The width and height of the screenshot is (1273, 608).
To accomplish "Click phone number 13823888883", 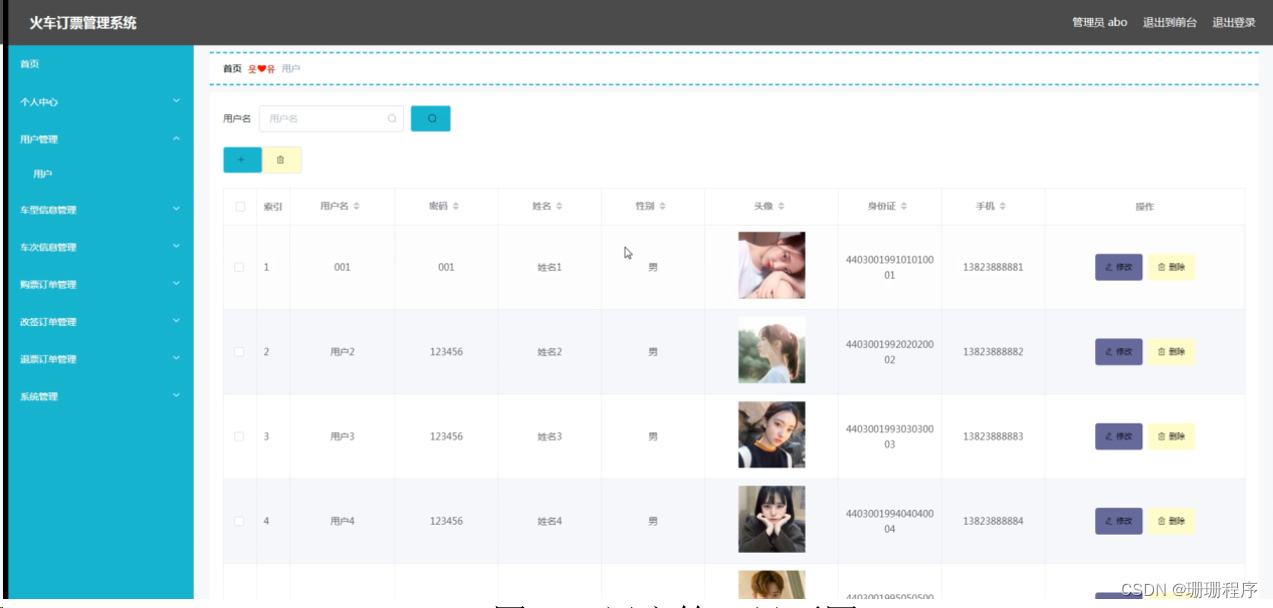I will [993, 437].
